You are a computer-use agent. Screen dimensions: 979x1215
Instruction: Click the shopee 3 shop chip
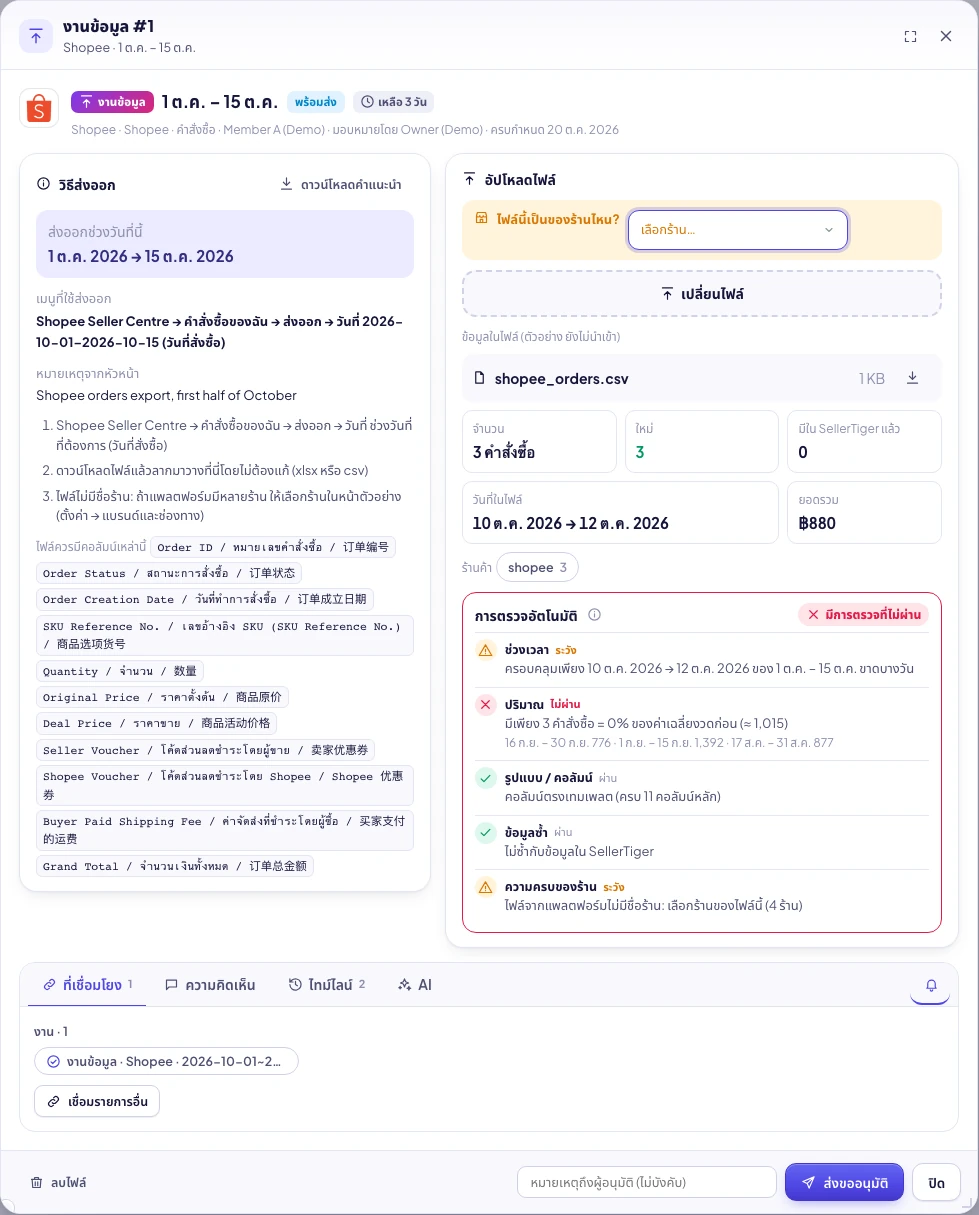point(537,568)
